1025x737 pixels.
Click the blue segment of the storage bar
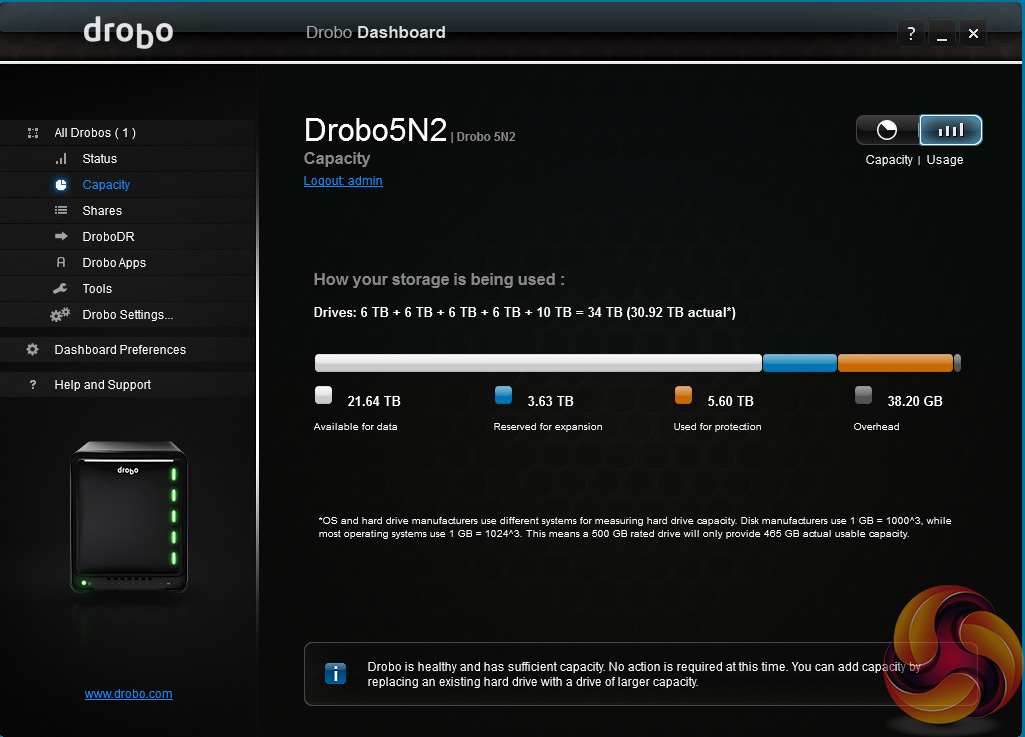[799, 363]
